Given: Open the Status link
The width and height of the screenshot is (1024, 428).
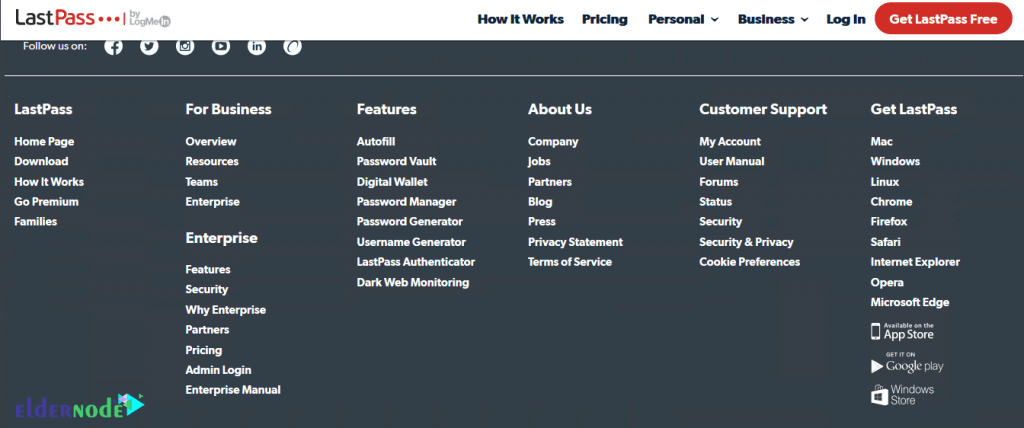Looking at the screenshot, I should click(x=716, y=202).
